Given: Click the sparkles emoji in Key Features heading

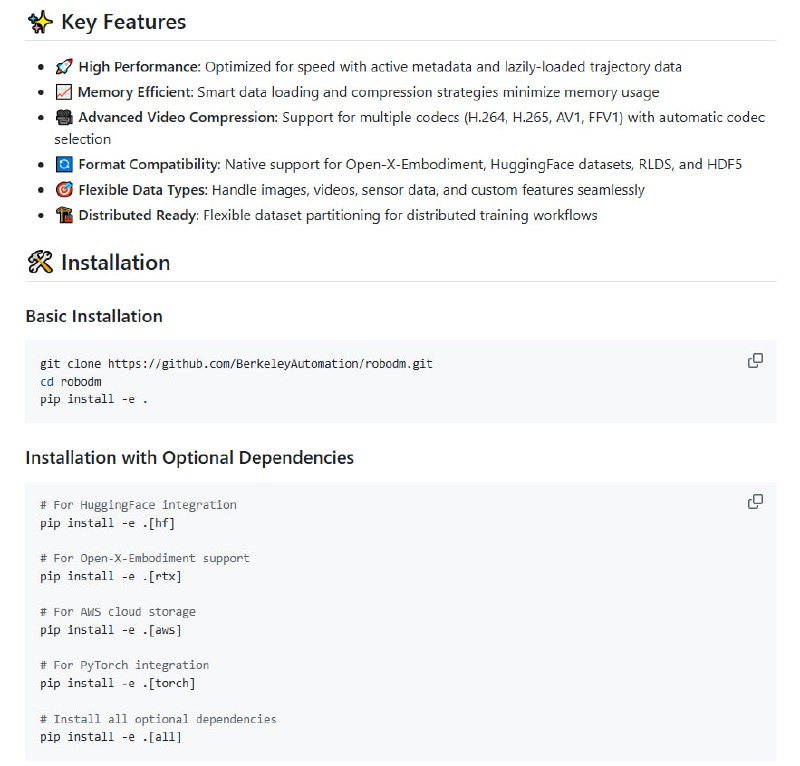Looking at the screenshot, I should coord(39,22).
